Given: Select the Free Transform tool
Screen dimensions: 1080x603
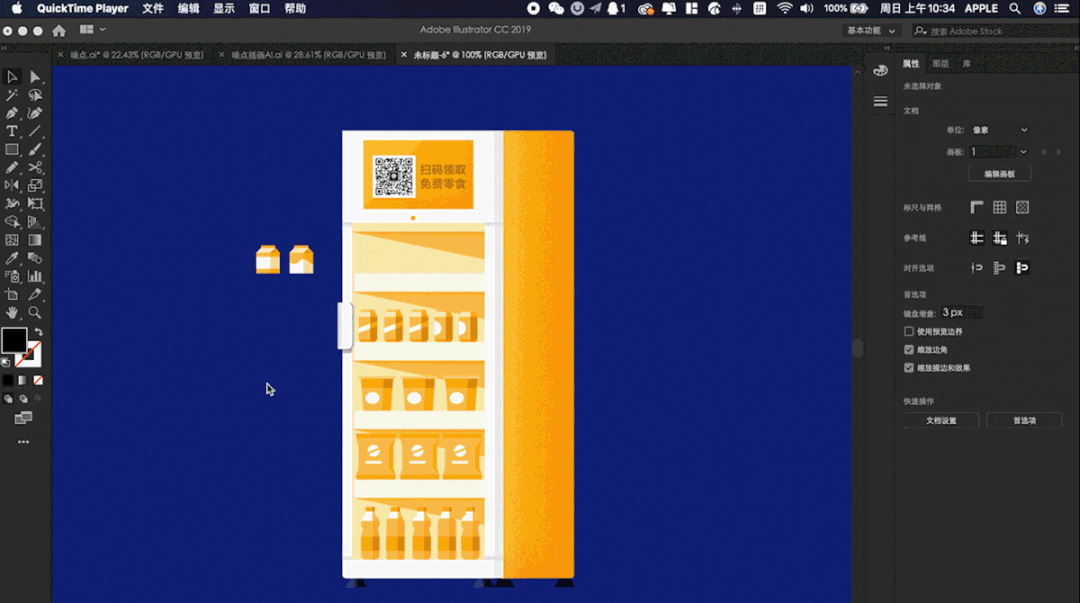Looking at the screenshot, I should (34, 203).
